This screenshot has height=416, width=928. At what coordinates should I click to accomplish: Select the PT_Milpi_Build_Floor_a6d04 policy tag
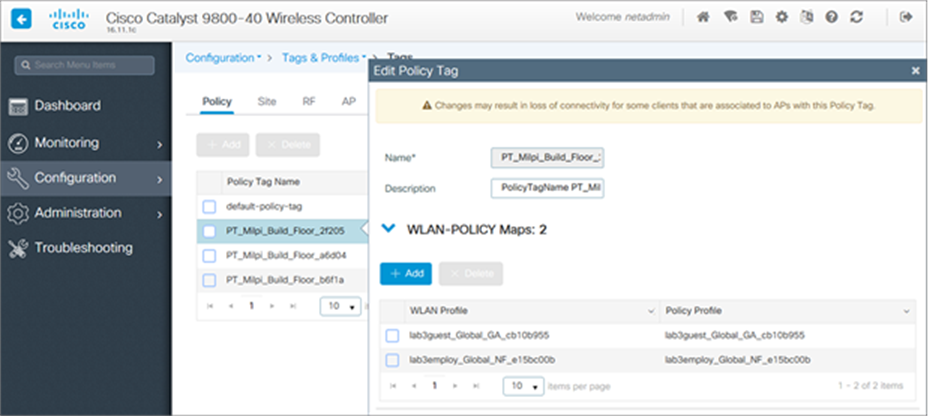pos(286,256)
